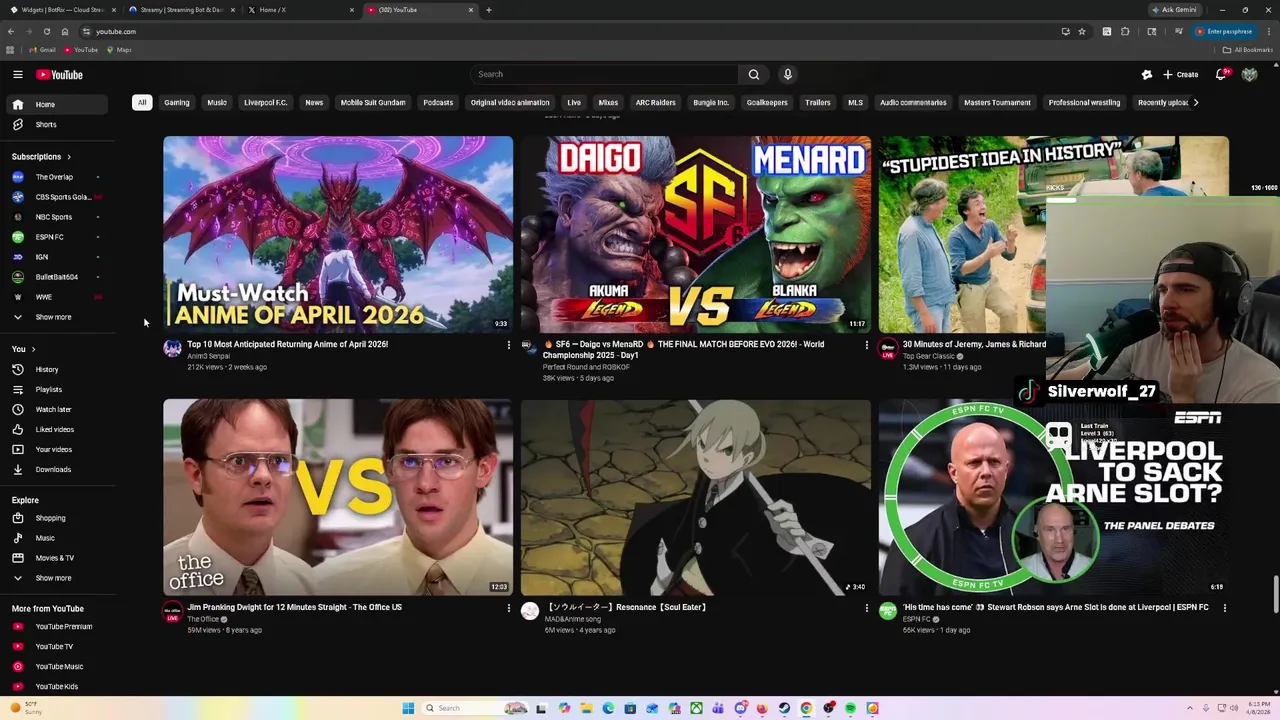Open Soul Eater Resonance thumbnail
Image resolution: width=1280 pixels, height=720 pixels.
(x=696, y=497)
